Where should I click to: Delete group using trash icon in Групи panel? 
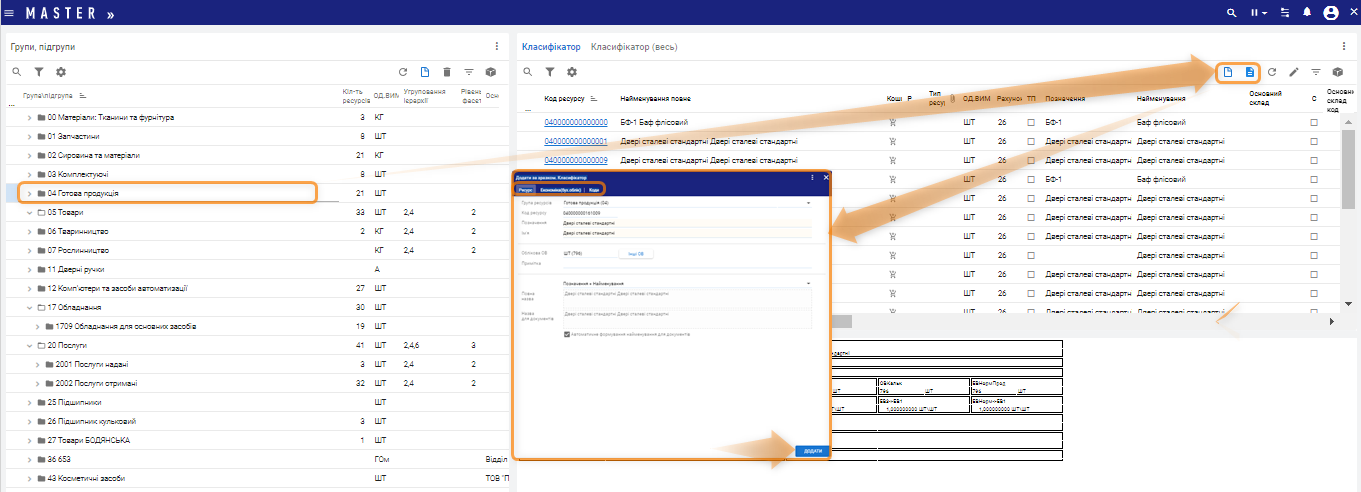tap(447, 72)
